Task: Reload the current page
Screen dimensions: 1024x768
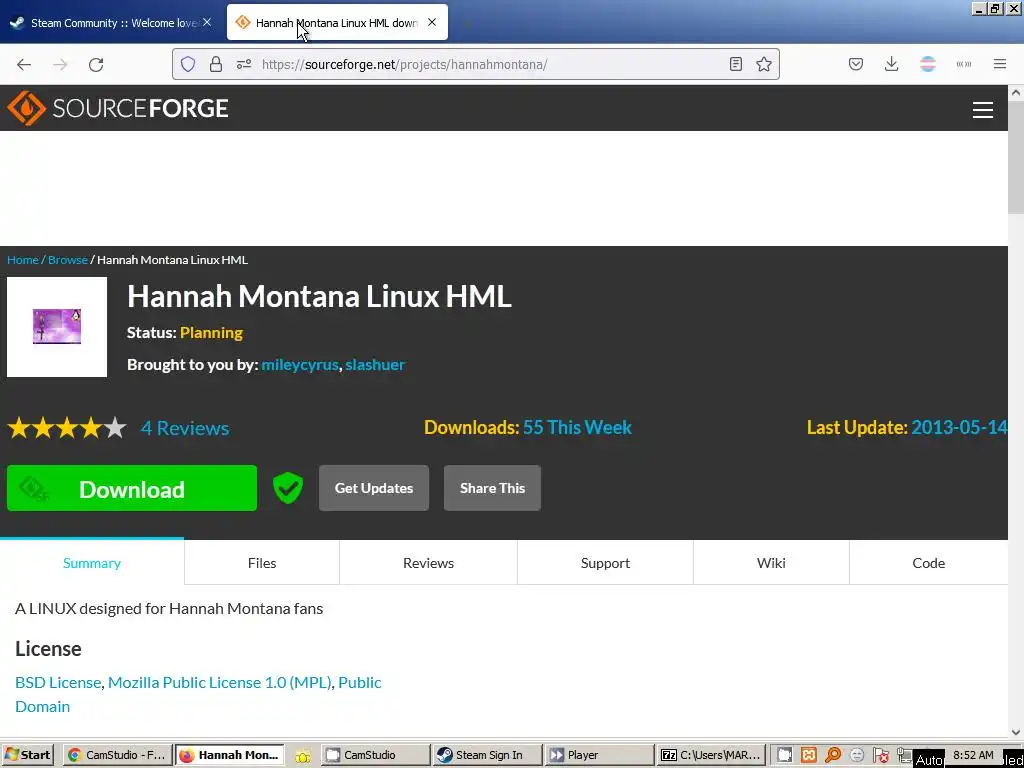Action: (x=96, y=64)
